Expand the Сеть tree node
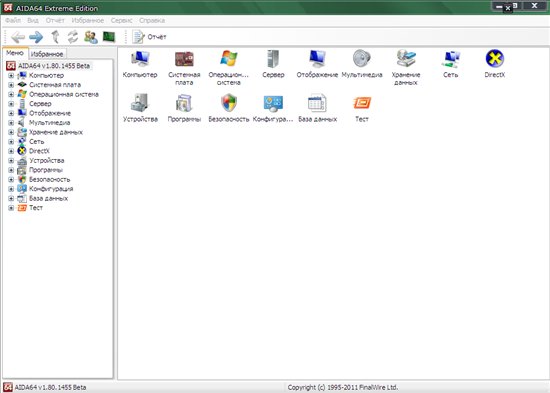This screenshot has width=550, height=393. click(11, 142)
